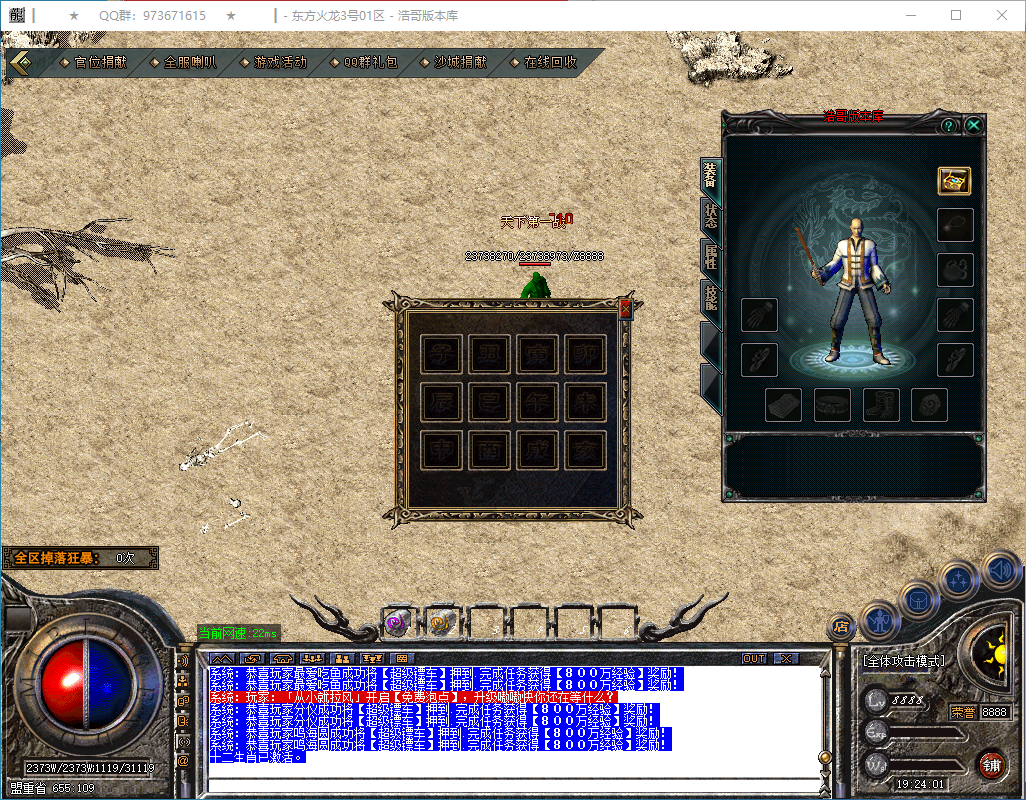Click the 荣誉 honor label
1026x800 pixels.
pos(963,712)
